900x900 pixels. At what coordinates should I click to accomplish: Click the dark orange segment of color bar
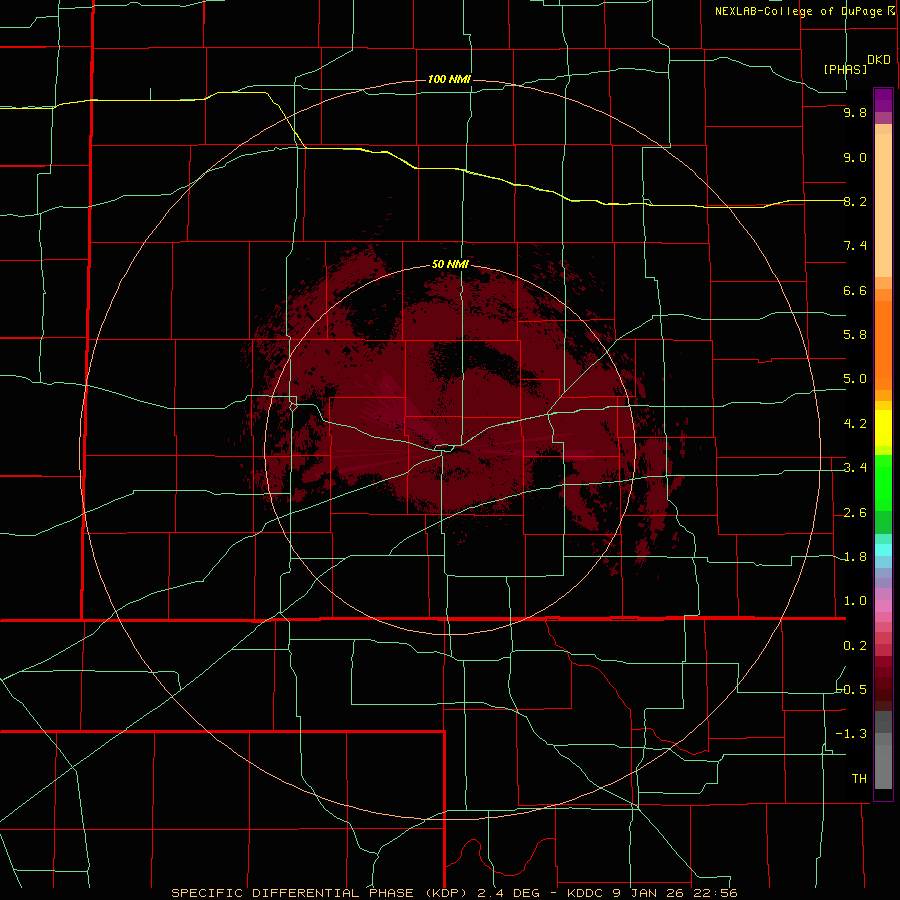pos(883,344)
